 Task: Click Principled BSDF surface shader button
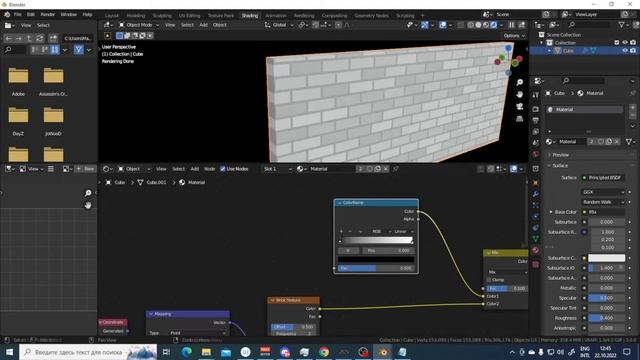(x=603, y=178)
